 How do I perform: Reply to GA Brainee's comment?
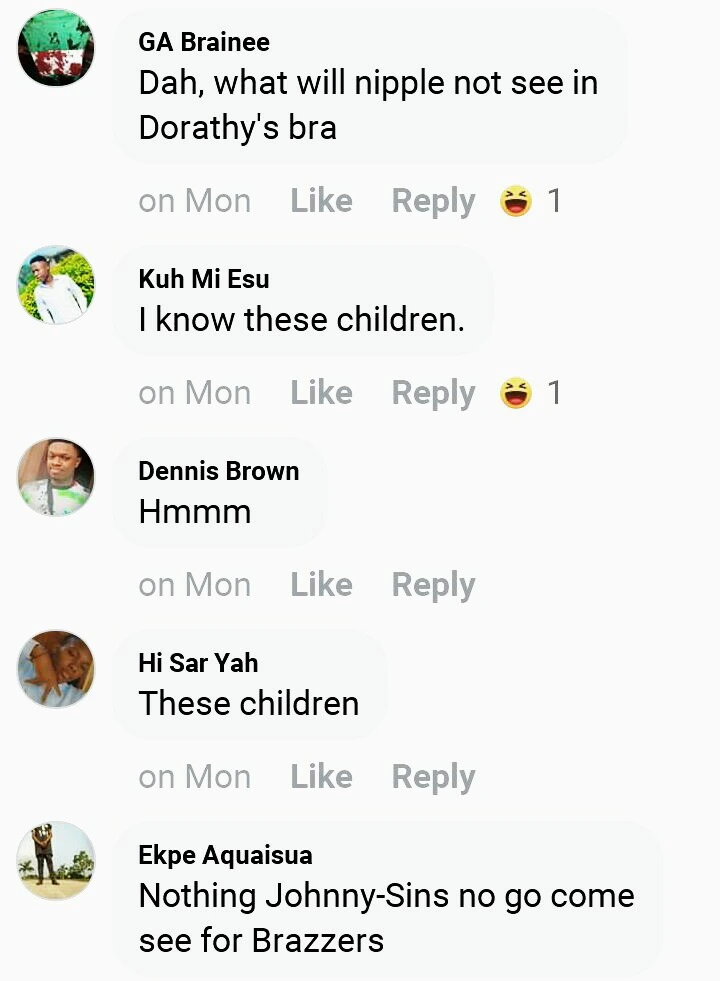pyautogui.click(x=434, y=202)
